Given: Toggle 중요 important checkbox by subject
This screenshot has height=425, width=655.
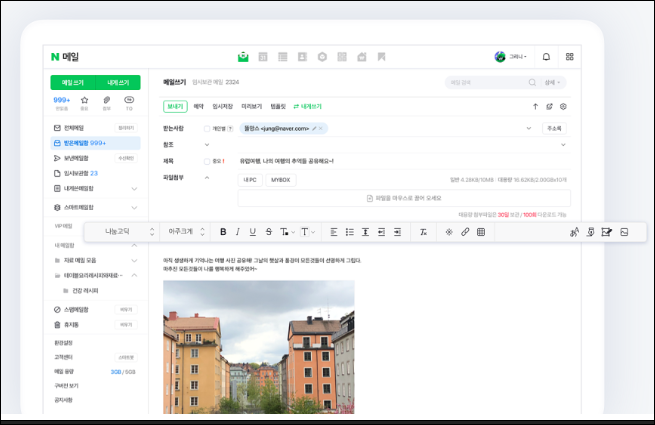Looking at the screenshot, I should 207,161.
